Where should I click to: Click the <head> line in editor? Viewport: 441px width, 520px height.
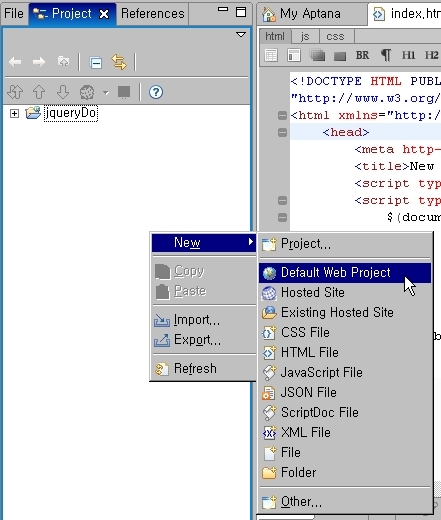pos(365,132)
